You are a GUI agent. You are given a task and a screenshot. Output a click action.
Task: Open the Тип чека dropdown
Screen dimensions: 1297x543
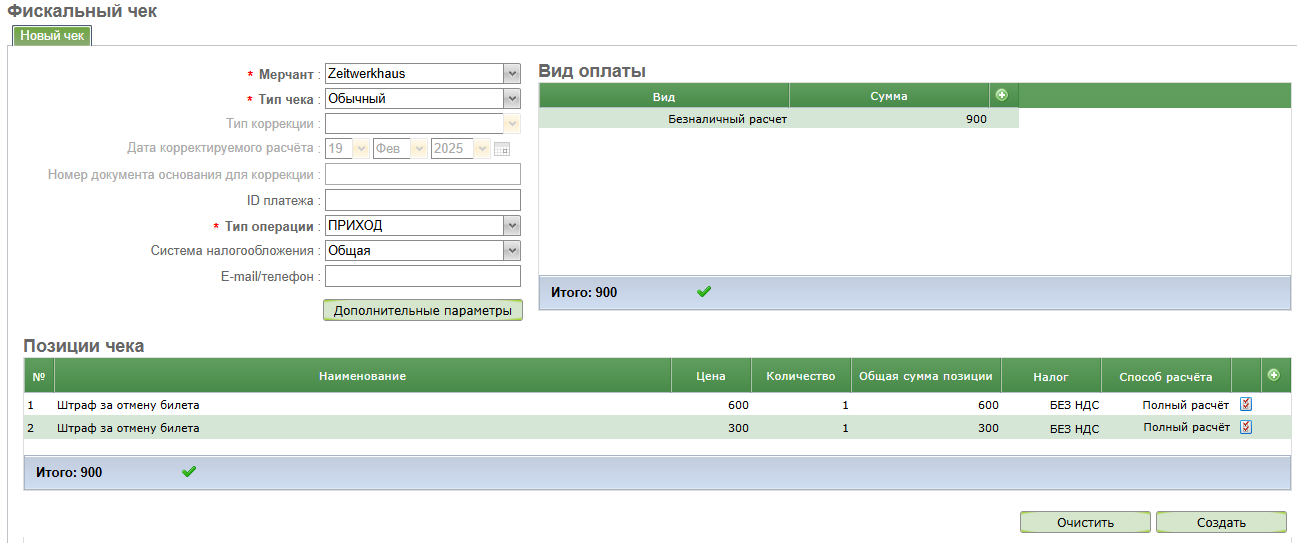tap(511, 99)
